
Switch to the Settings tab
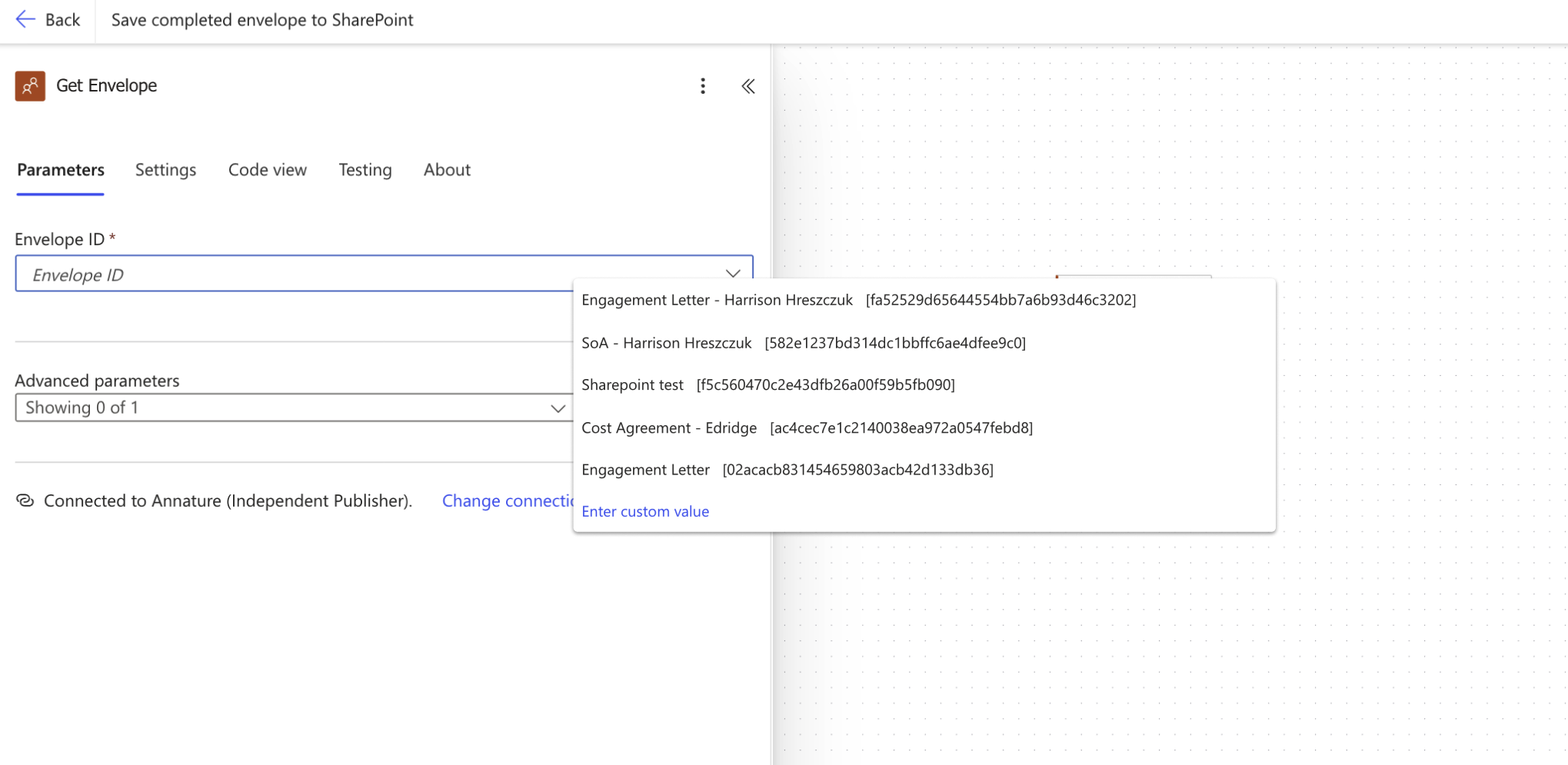165,170
